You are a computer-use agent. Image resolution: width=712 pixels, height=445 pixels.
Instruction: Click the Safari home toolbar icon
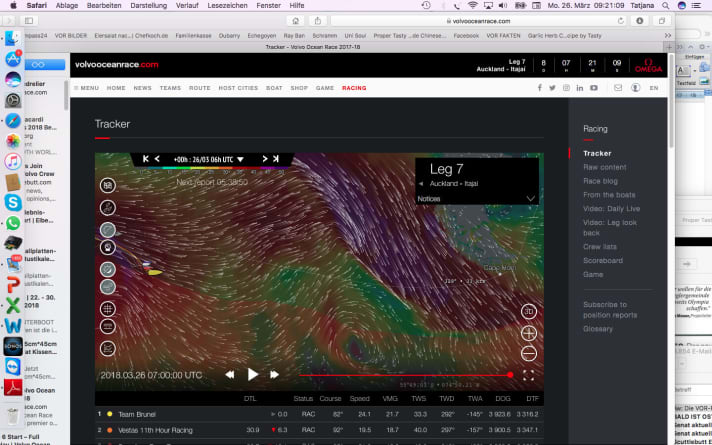point(295,21)
